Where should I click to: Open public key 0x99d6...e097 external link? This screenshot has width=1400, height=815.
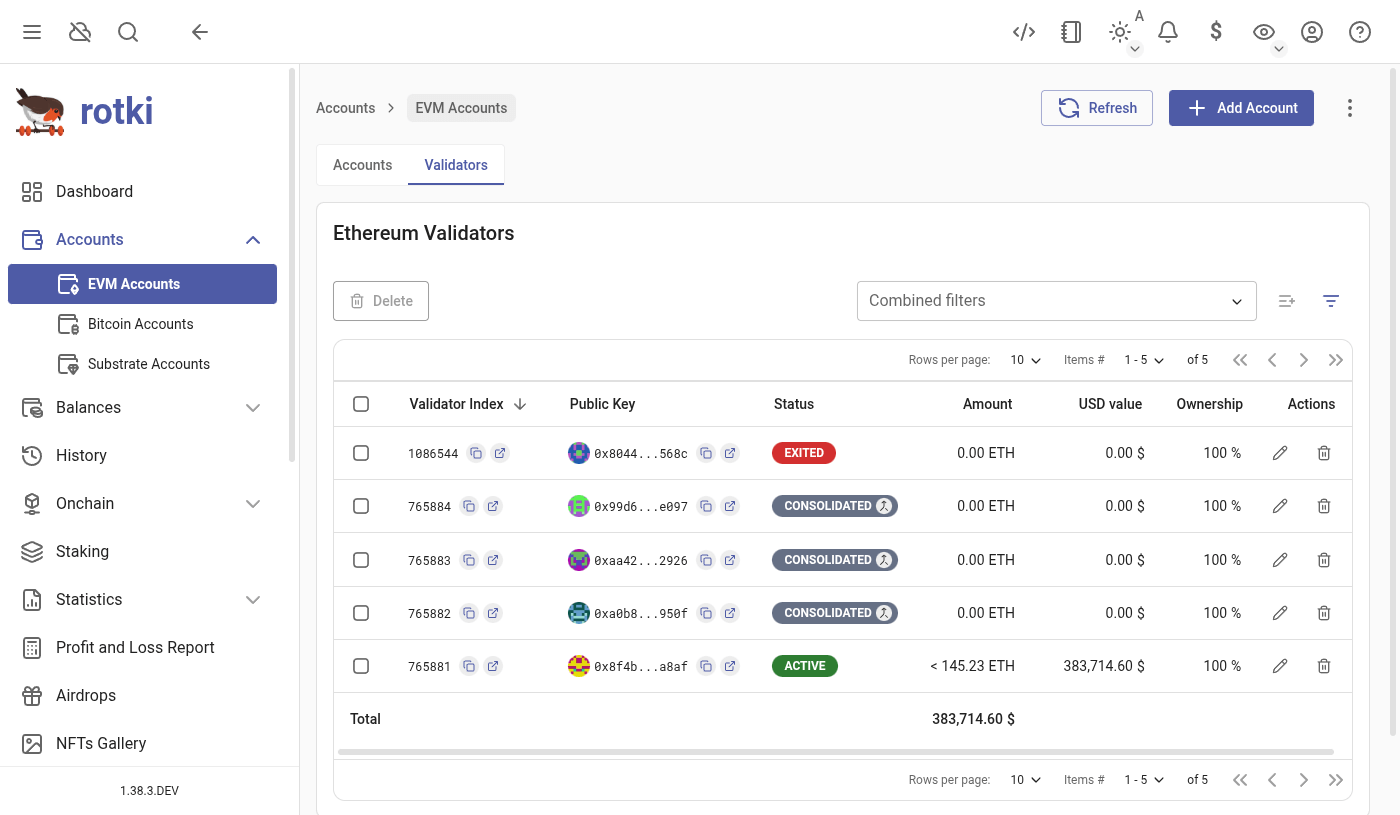pos(730,506)
